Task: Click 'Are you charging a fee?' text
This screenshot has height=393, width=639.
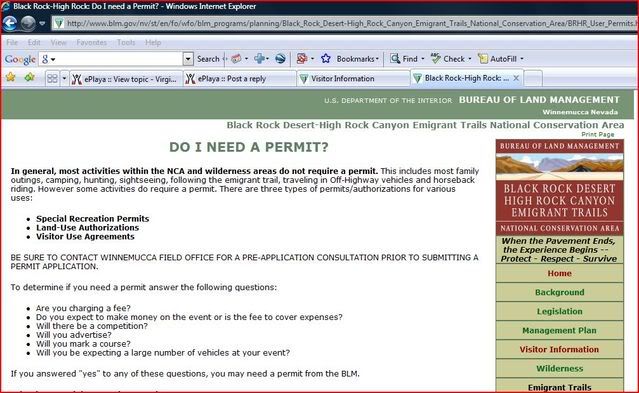Action: click(83, 308)
